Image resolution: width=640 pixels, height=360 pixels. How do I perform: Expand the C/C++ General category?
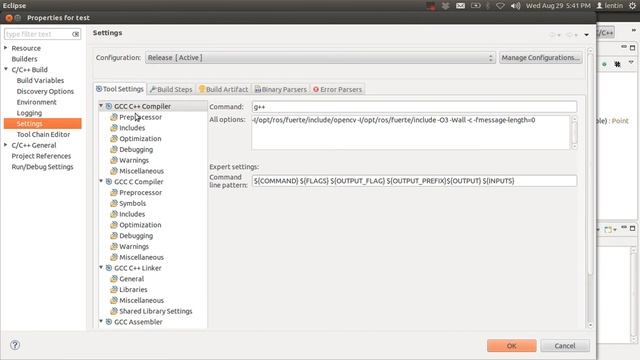(6, 145)
